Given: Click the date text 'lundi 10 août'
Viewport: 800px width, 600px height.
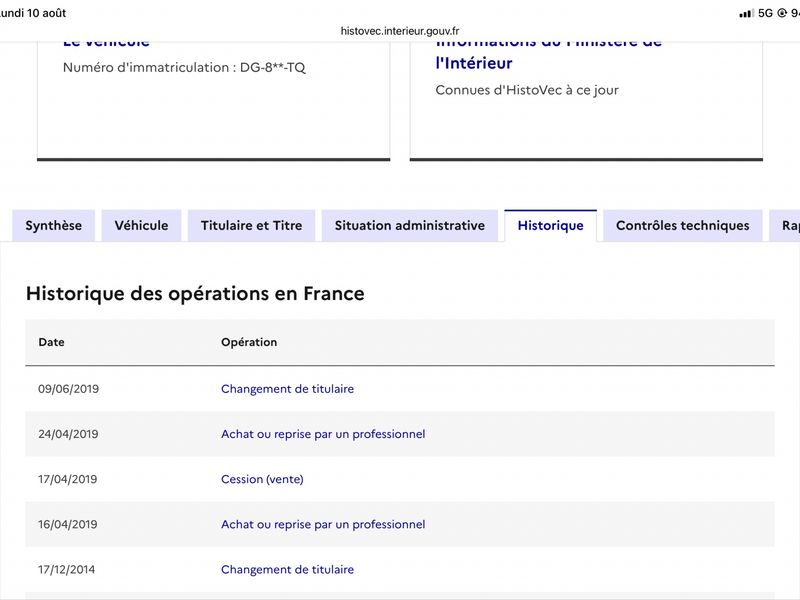Looking at the screenshot, I should click(x=33, y=13).
